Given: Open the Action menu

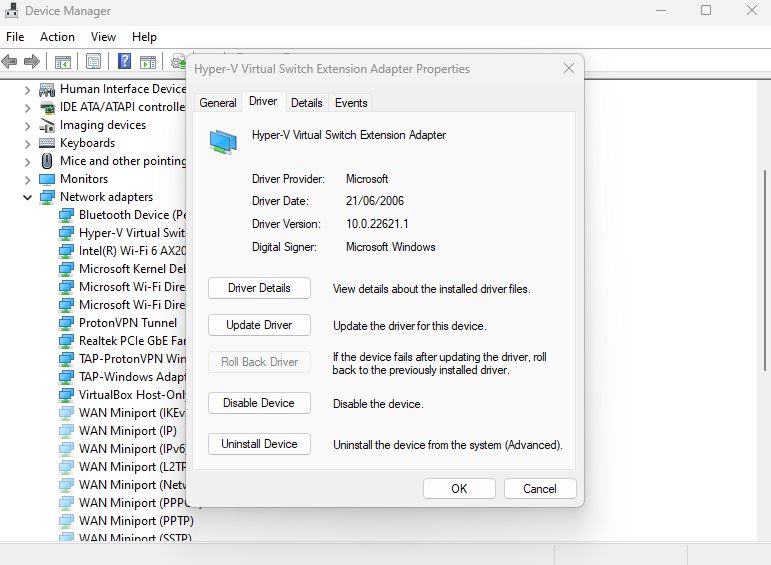Looking at the screenshot, I should coord(58,37).
